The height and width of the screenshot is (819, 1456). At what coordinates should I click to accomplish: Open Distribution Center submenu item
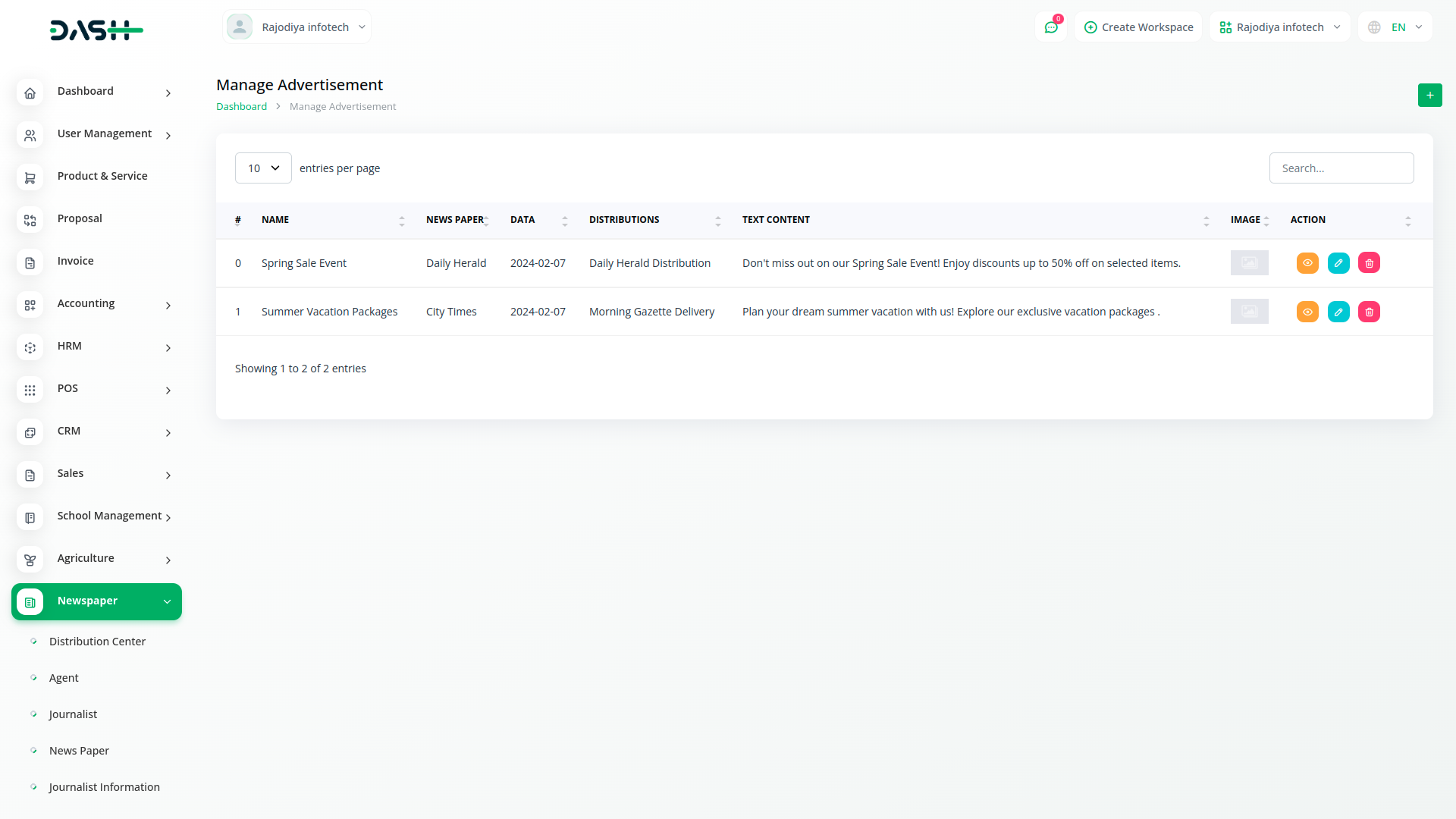click(97, 642)
